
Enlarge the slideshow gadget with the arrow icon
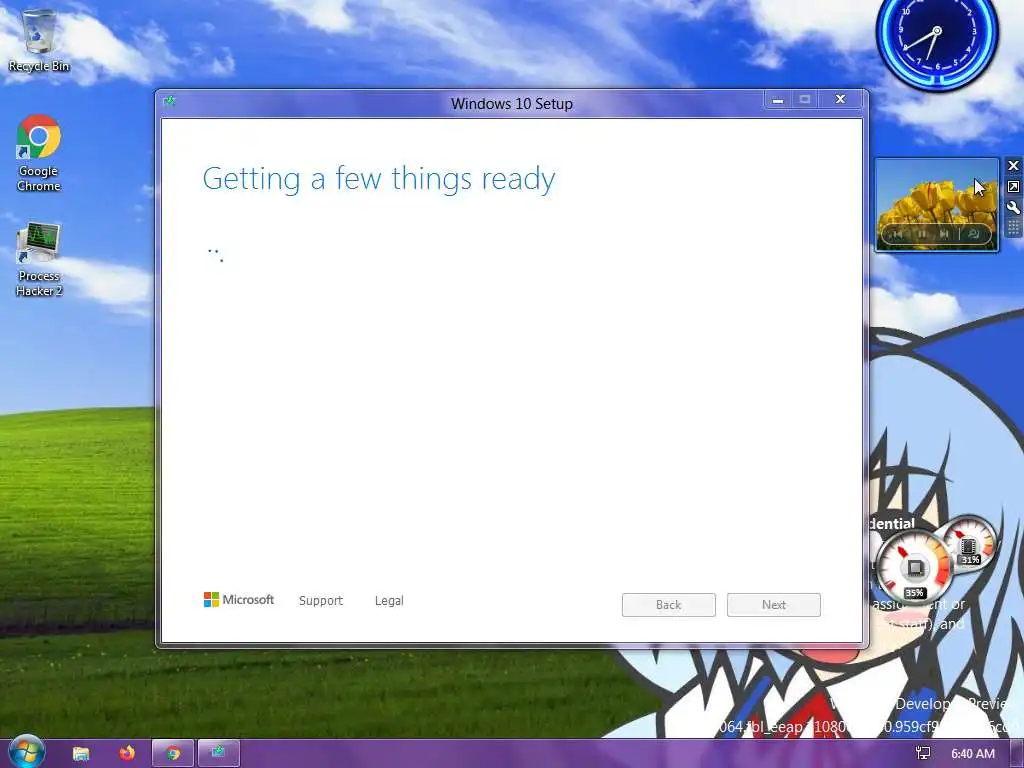[1013, 187]
